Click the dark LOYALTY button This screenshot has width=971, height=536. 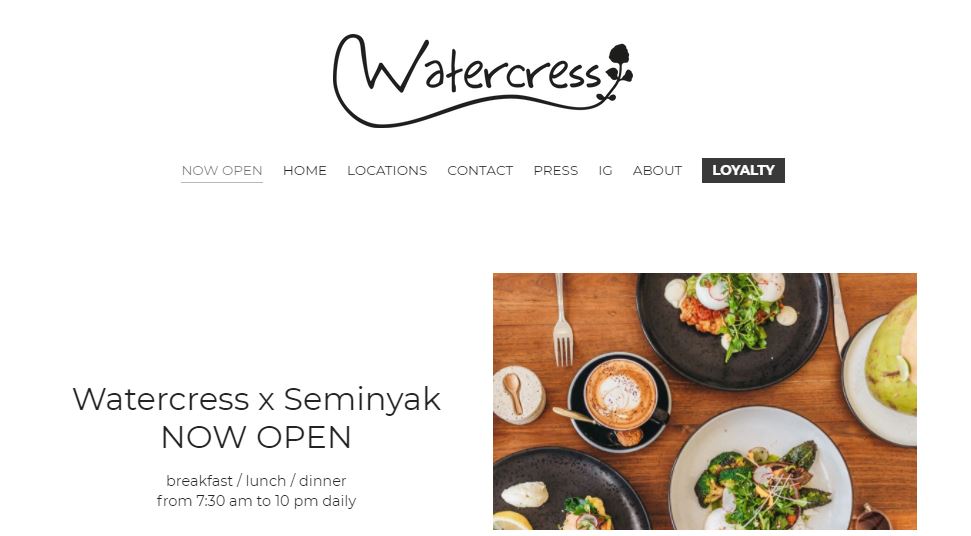click(x=743, y=170)
